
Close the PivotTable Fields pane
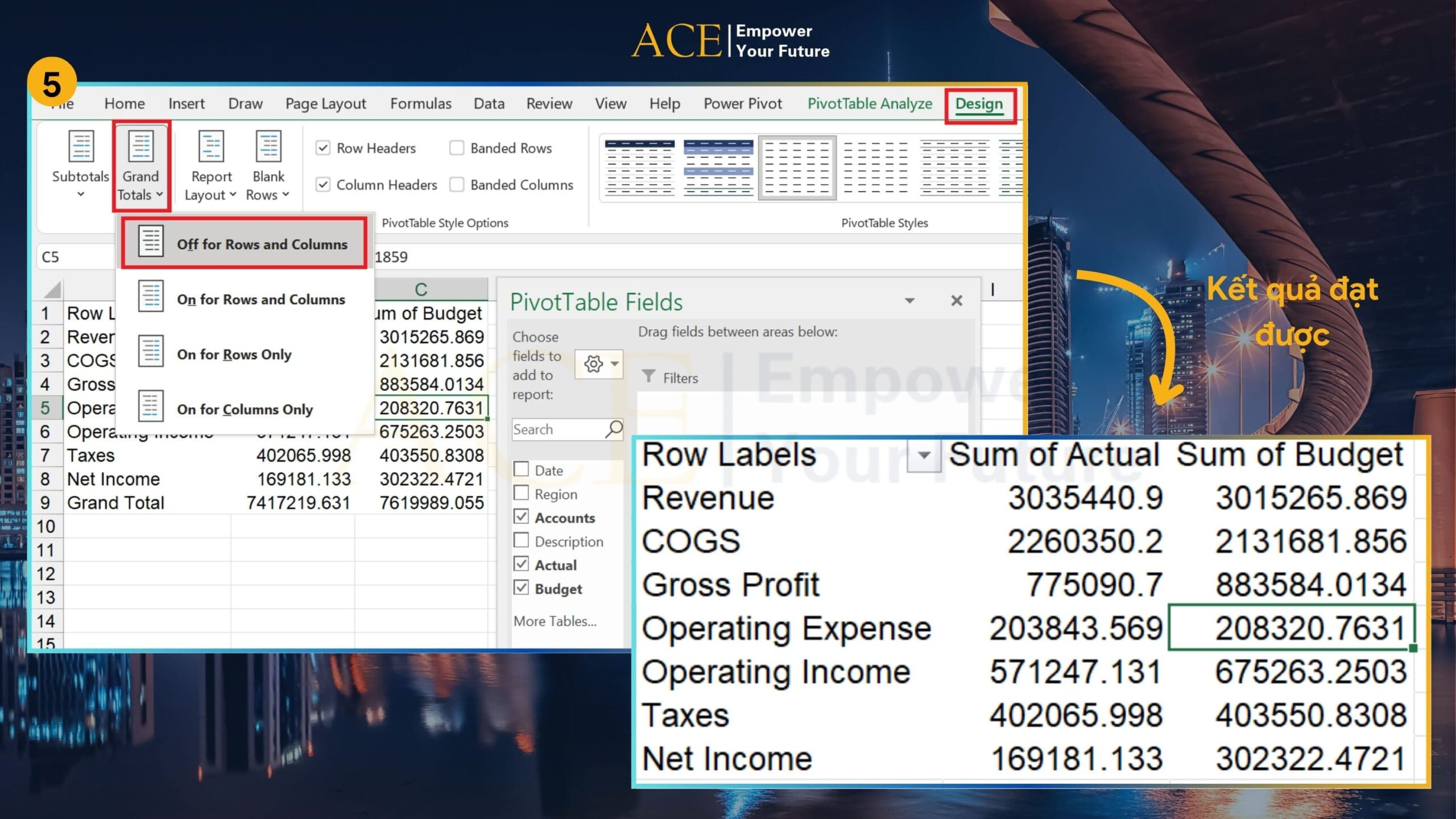coord(956,300)
